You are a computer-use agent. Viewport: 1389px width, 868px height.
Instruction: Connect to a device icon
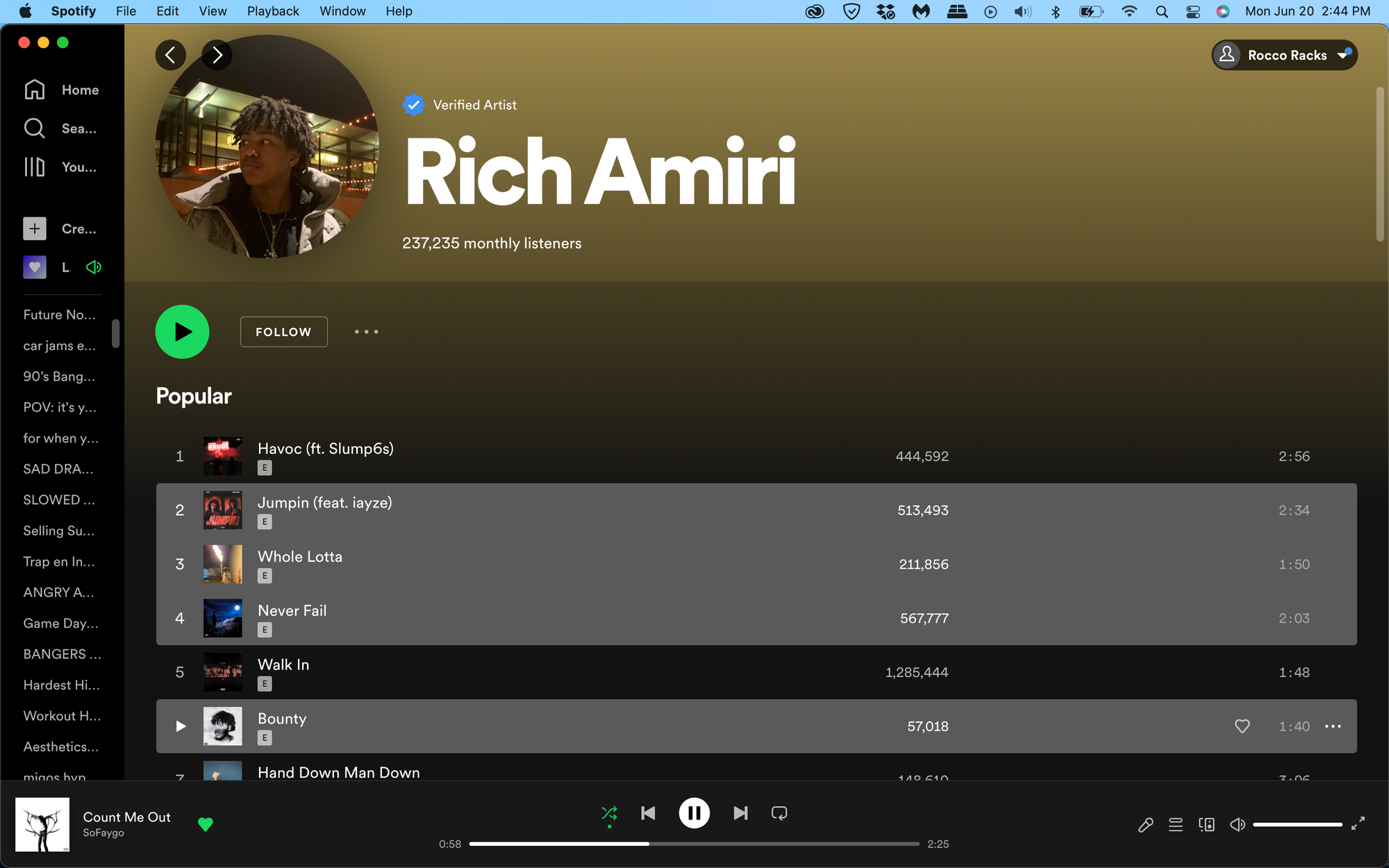point(1206,824)
